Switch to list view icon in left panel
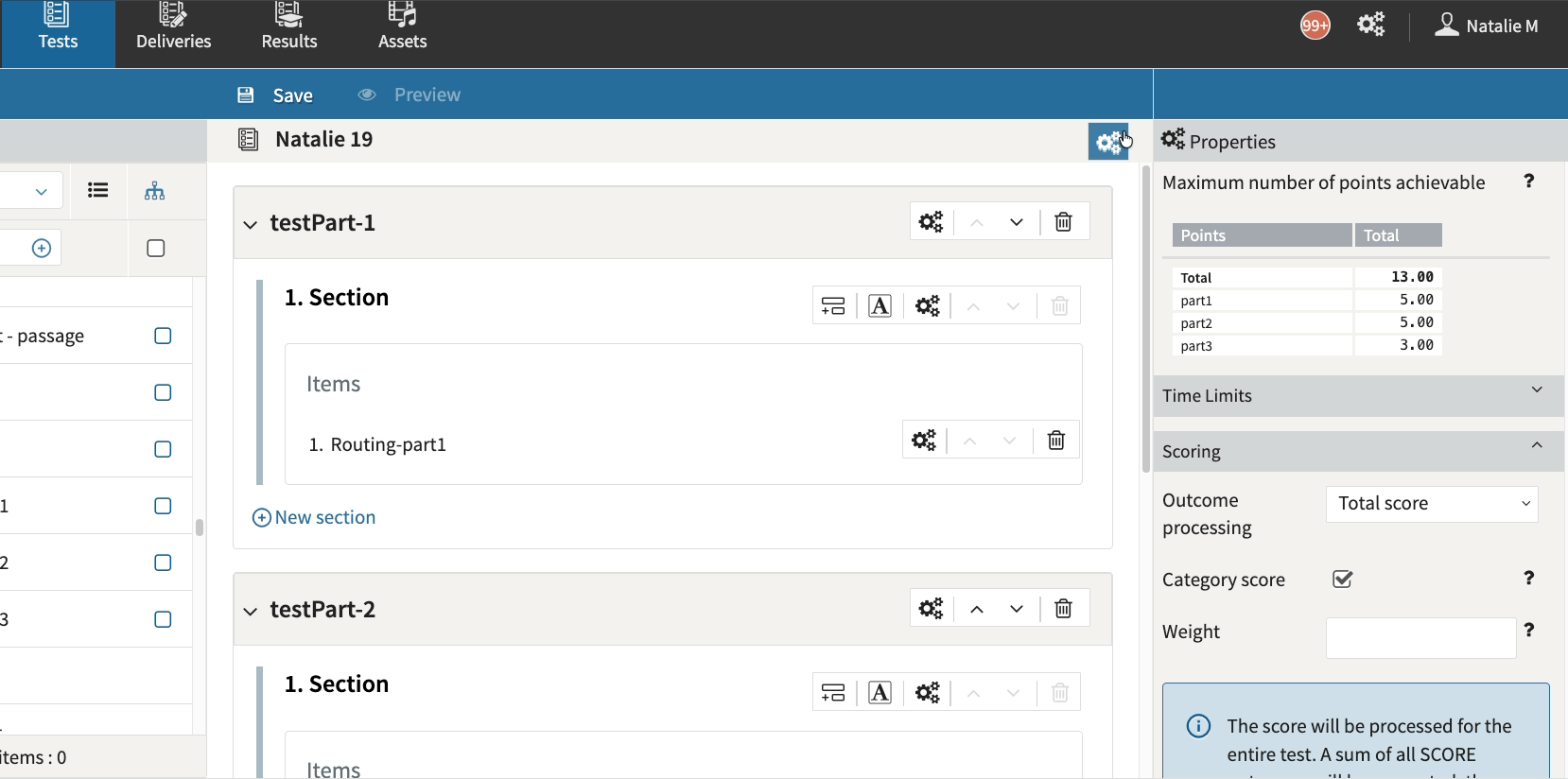1568x779 pixels. (x=97, y=191)
